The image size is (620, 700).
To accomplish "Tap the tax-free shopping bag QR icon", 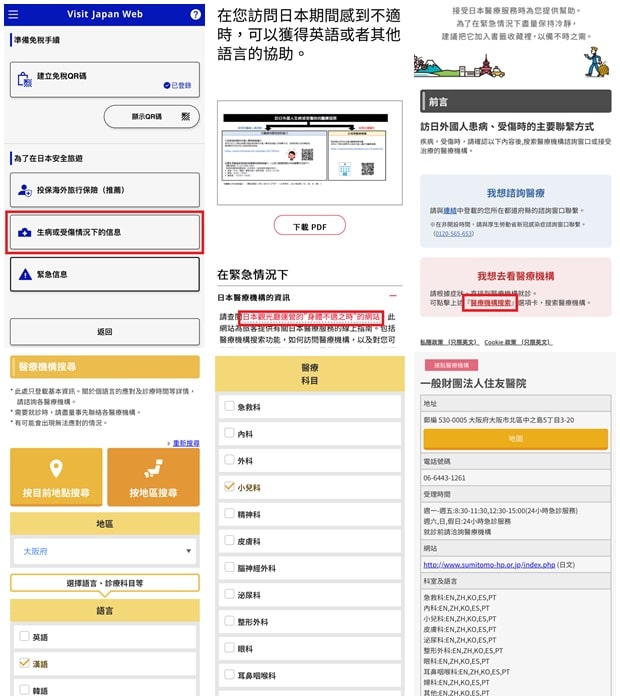I will [24, 79].
